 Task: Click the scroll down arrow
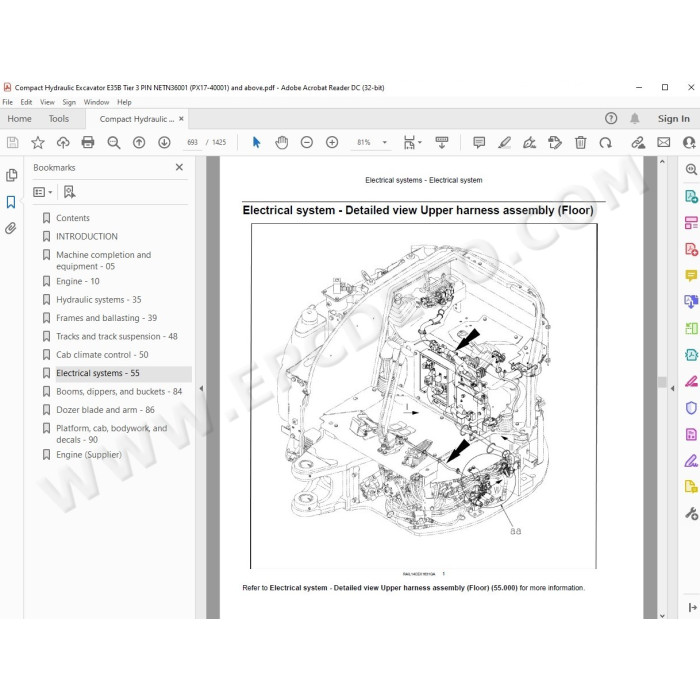tap(662, 616)
